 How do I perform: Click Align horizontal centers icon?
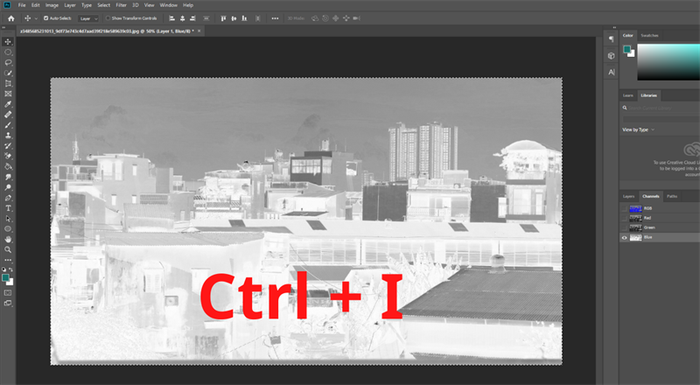(x=183, y=18)
